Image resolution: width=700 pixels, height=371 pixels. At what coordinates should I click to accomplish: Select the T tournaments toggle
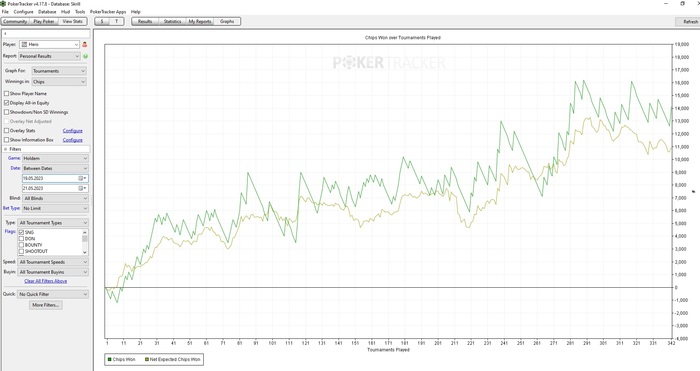click(x=117, y=21)
